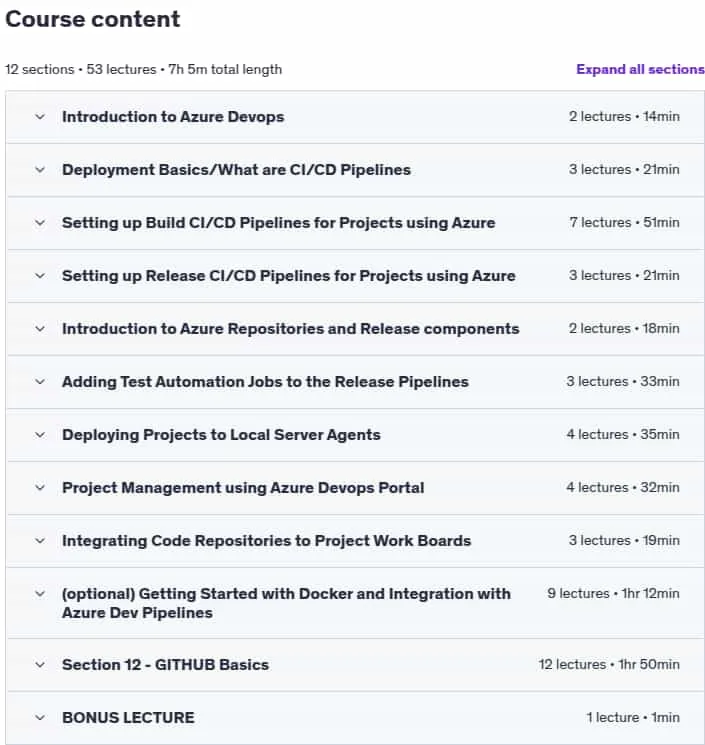This screenshot has height=745, width=705.
Task: Expand the Project Management section chevron
Action: [x=40, y=487]
